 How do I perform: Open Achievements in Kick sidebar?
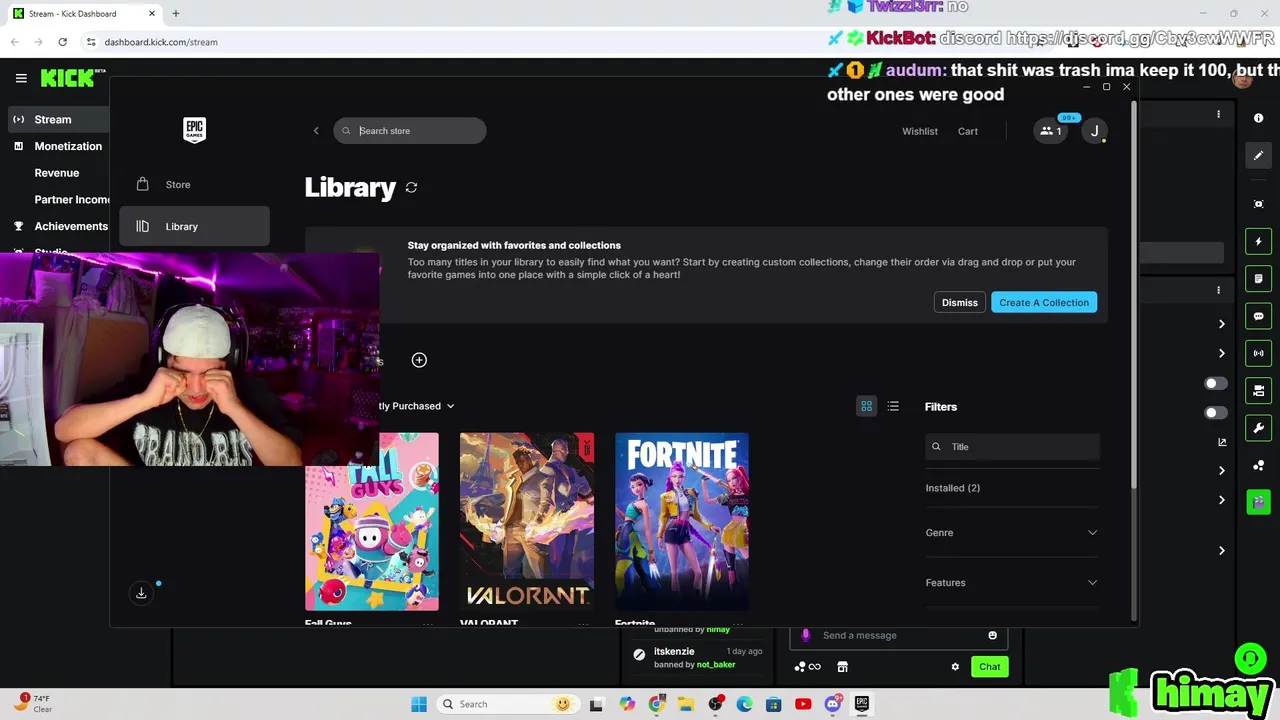pos(60,227)
